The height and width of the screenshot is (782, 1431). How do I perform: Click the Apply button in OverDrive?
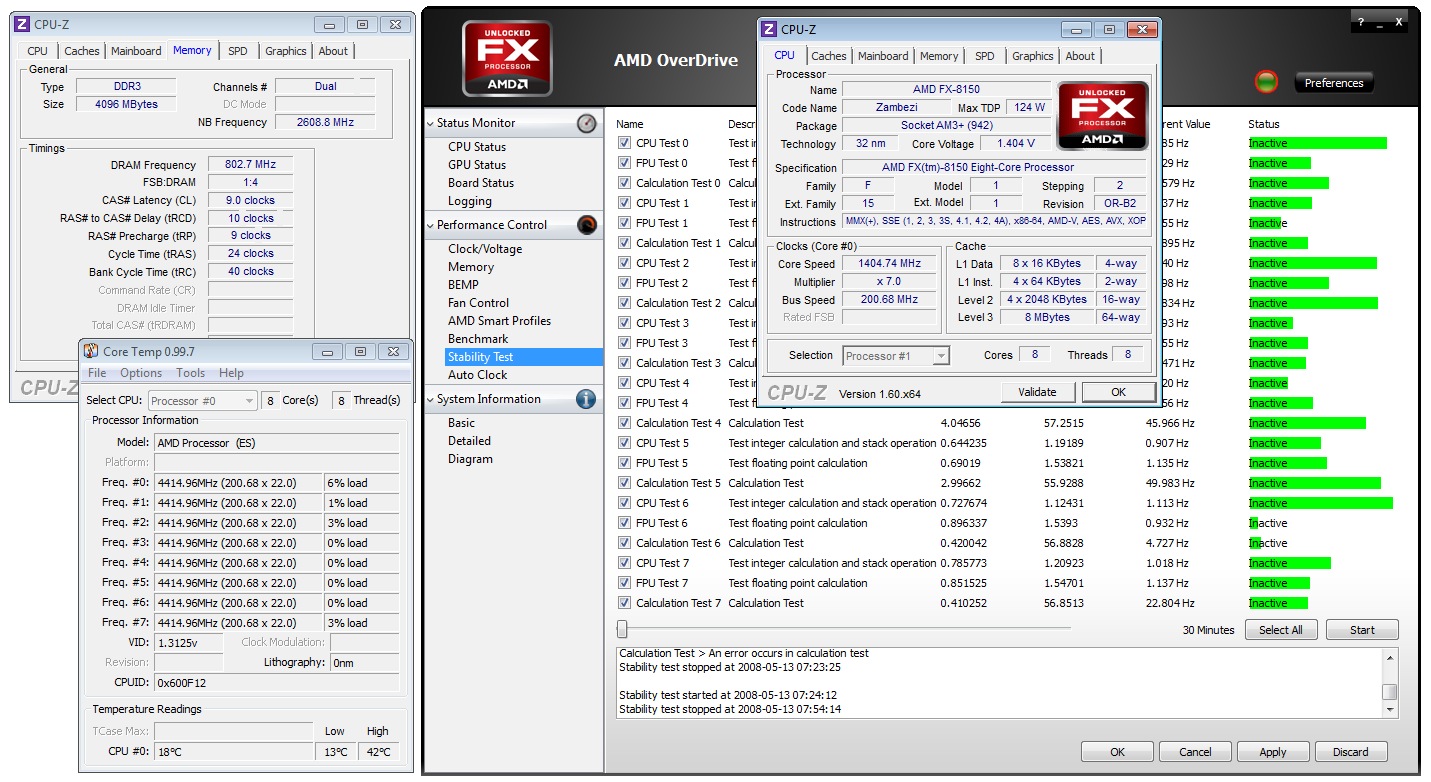pyautogui.click(x=1273, y=752)
